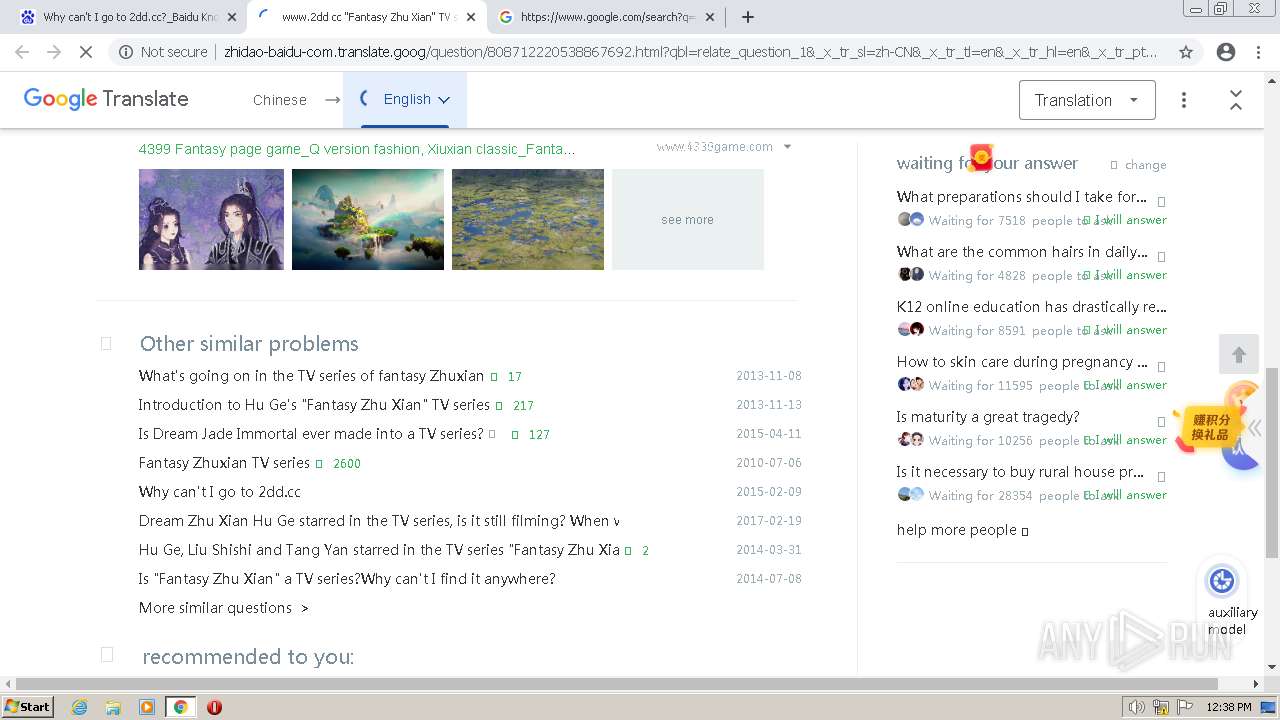Open 'Why can't I go to 2dd.cc' link

pyautogui.click(x=220, y=492)
